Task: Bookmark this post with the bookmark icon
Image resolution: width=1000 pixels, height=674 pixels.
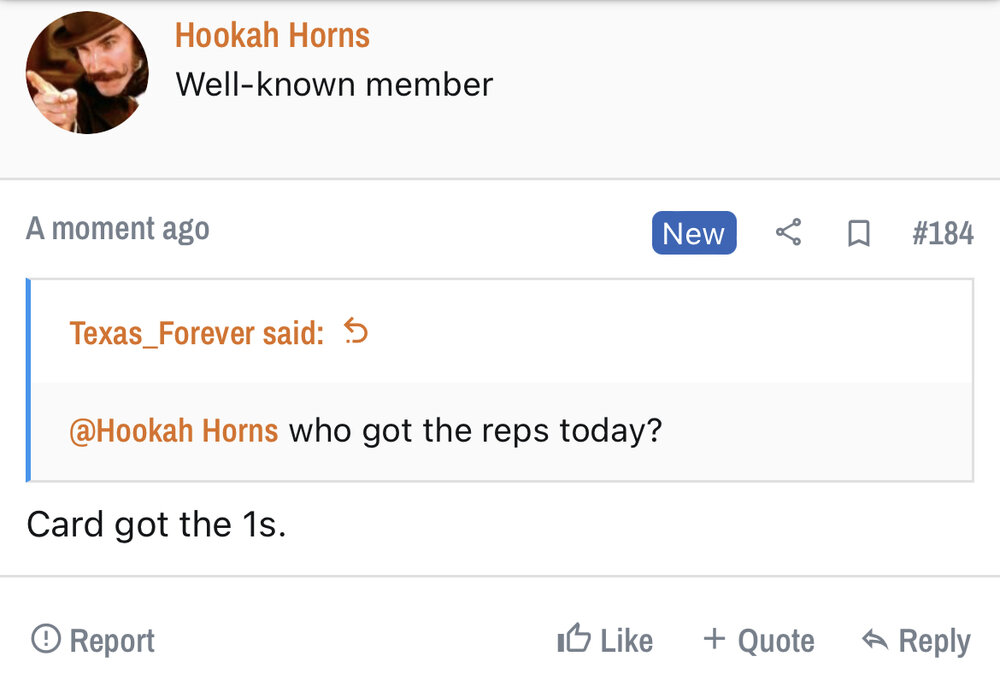Action: (858, 233)
